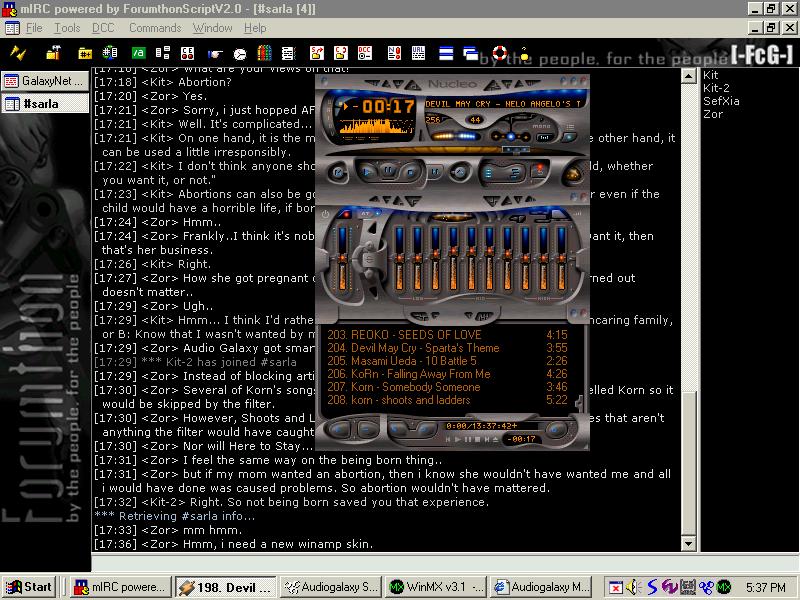
Task: Switch to the GalaxyNet status window
Action: pyautogui.click(x=45, y=81)
